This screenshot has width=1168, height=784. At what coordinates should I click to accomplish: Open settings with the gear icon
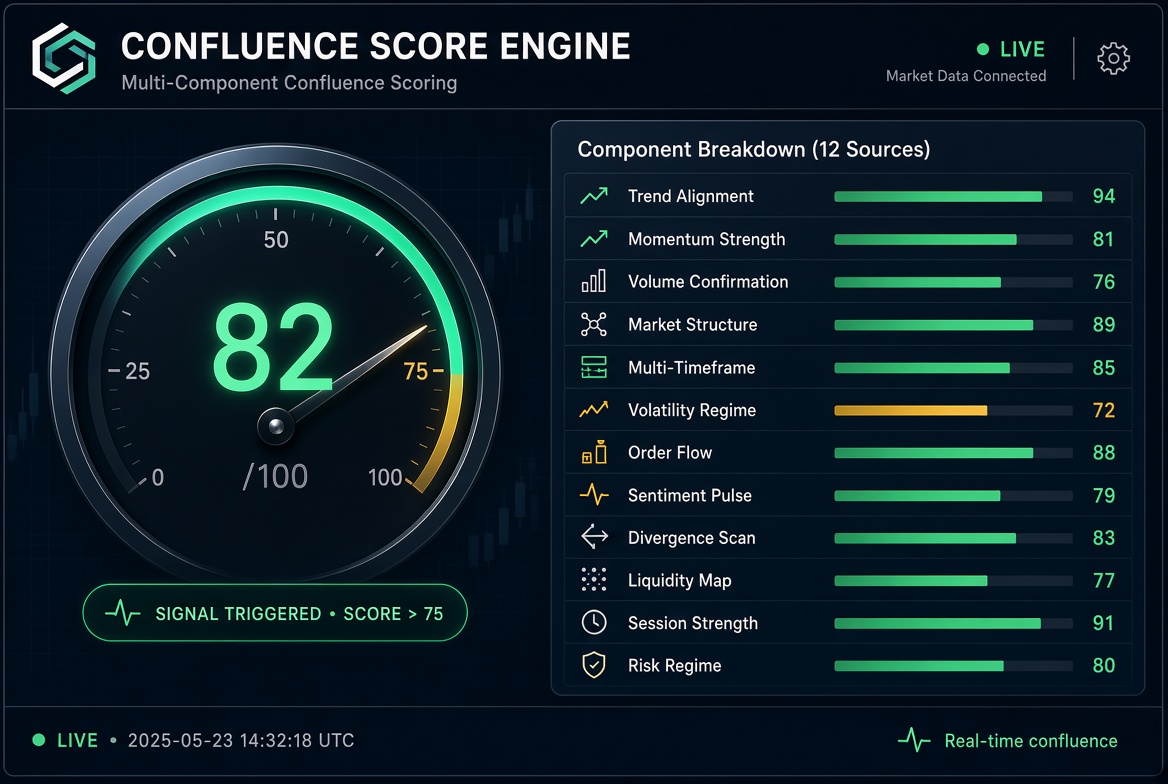point(1113,58)
